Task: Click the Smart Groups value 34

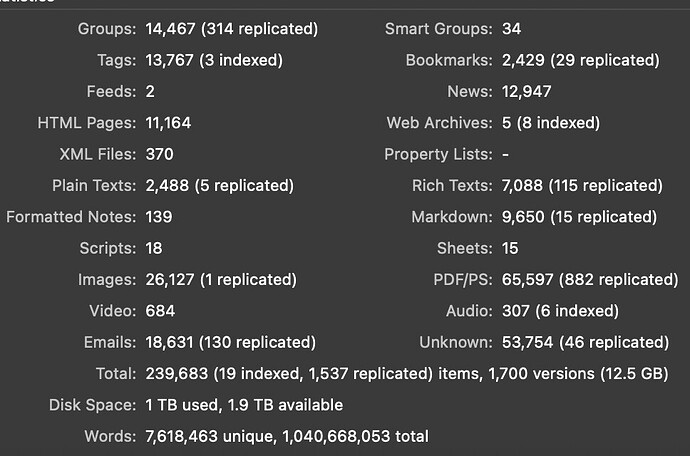Action: pyautogui.click(x=511, y=29)
